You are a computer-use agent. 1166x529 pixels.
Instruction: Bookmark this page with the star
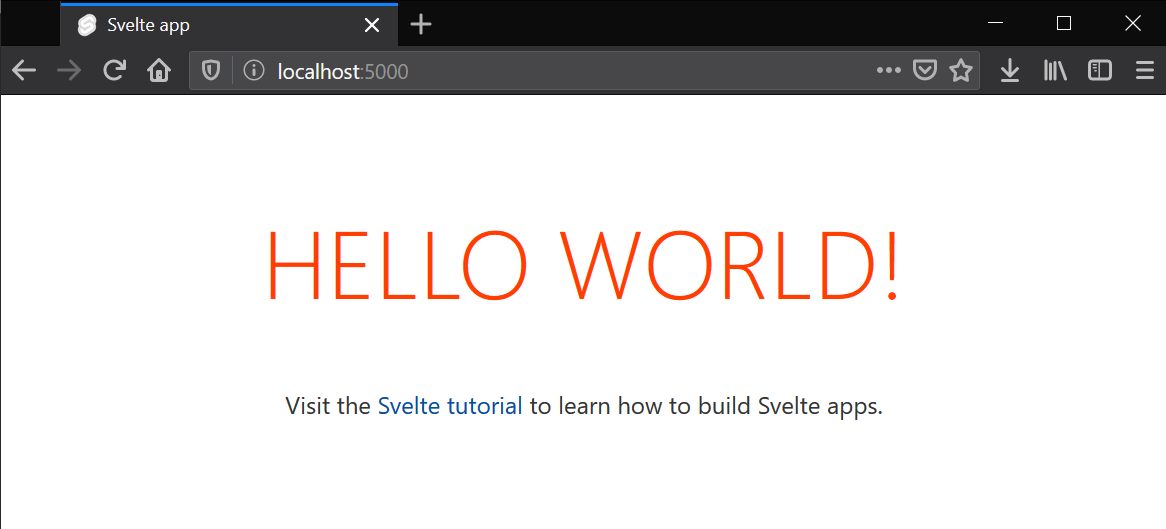(x=961, y=70)
